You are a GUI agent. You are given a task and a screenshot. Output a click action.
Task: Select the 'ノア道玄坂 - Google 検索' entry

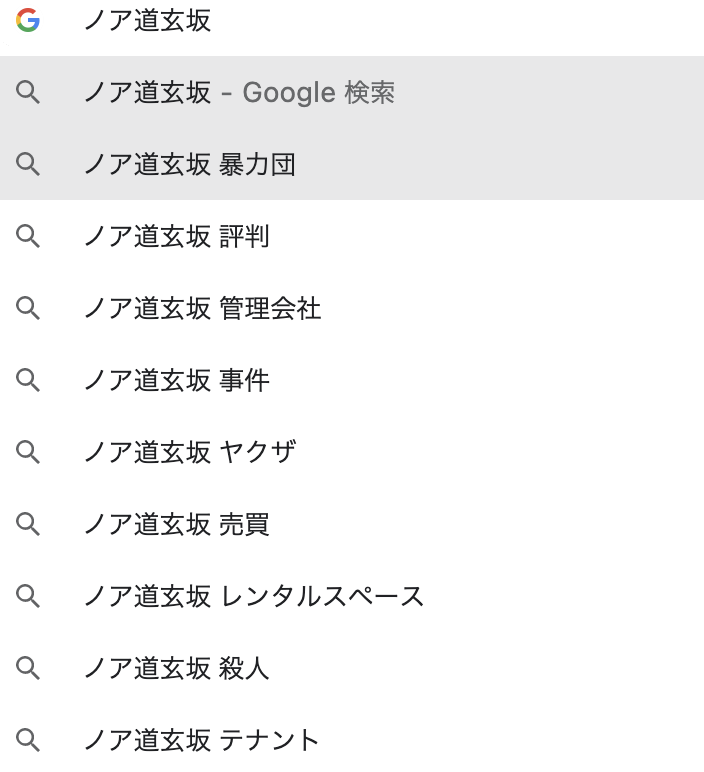click(x=352, y=92)
